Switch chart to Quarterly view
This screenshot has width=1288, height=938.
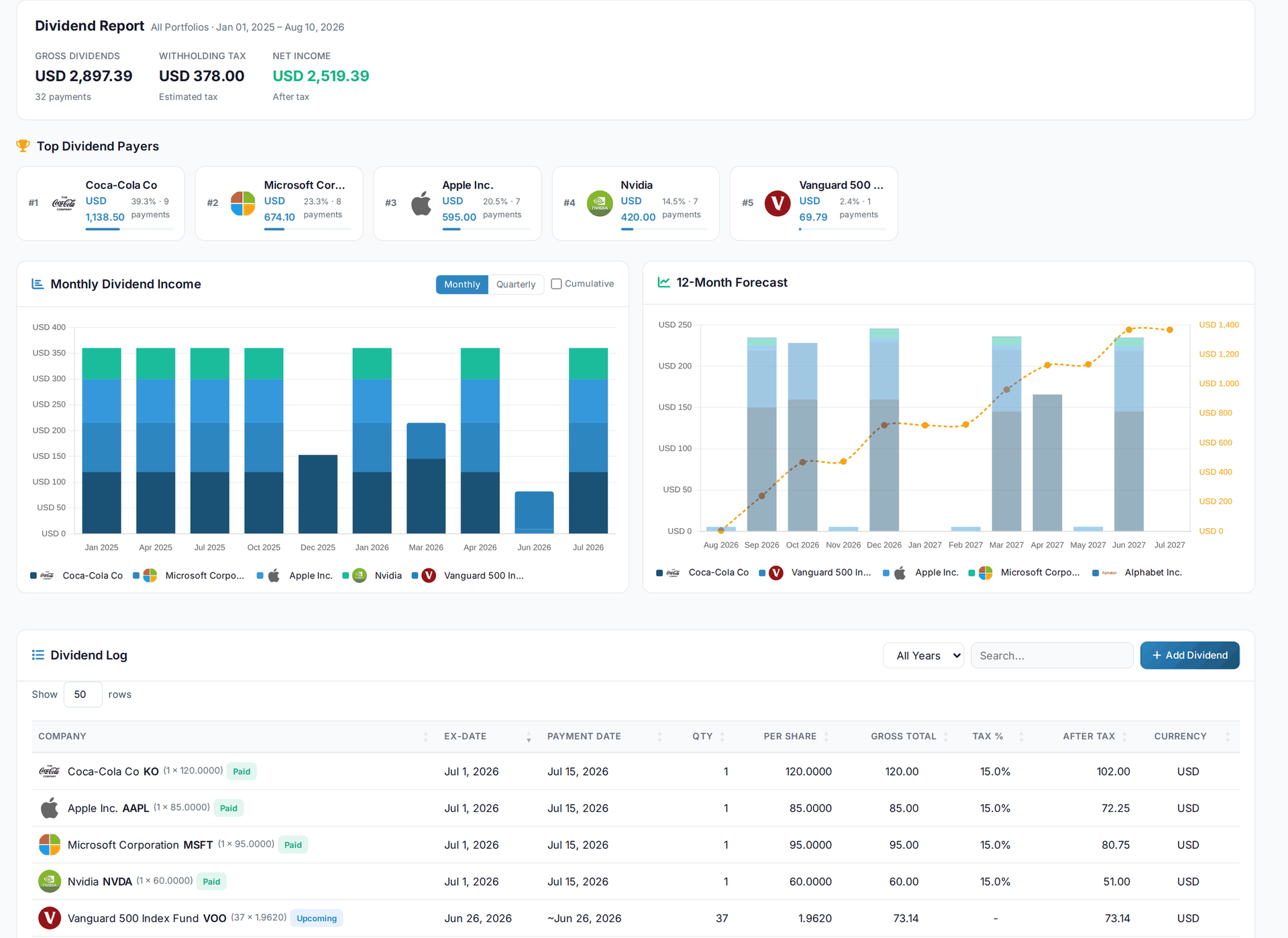click(516, 284)
